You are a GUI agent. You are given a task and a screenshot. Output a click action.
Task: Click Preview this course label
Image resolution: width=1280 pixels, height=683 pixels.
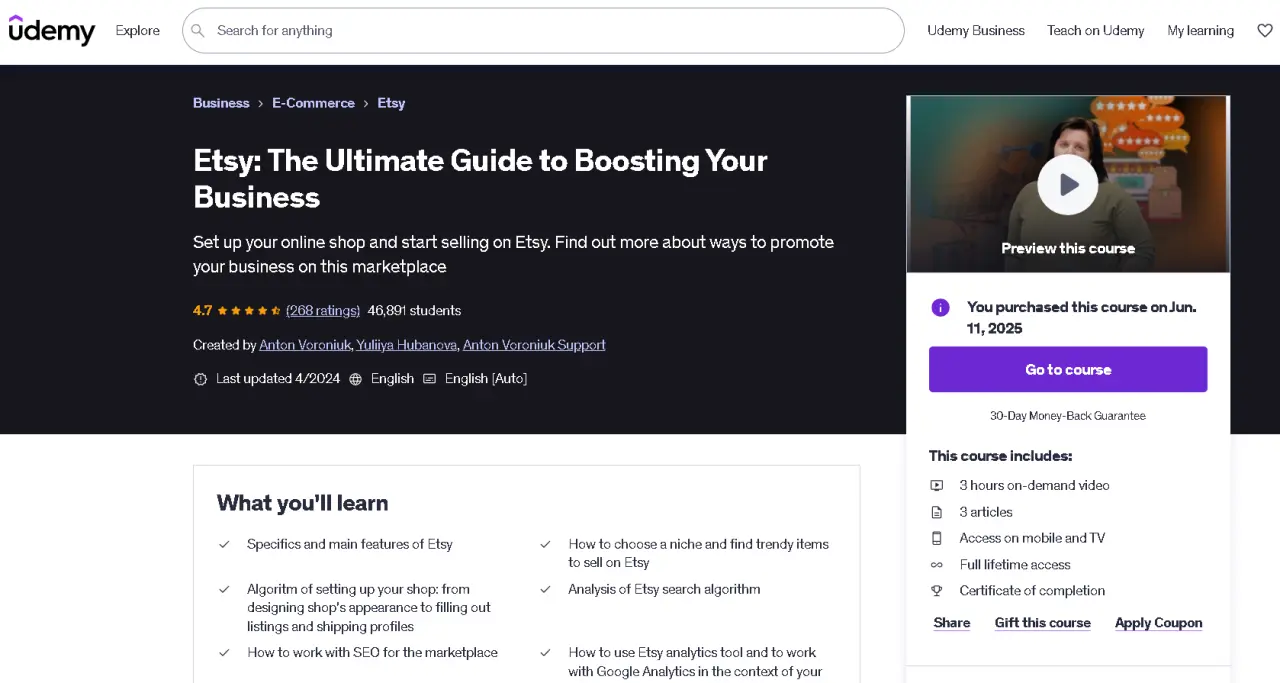(1068, 249)
